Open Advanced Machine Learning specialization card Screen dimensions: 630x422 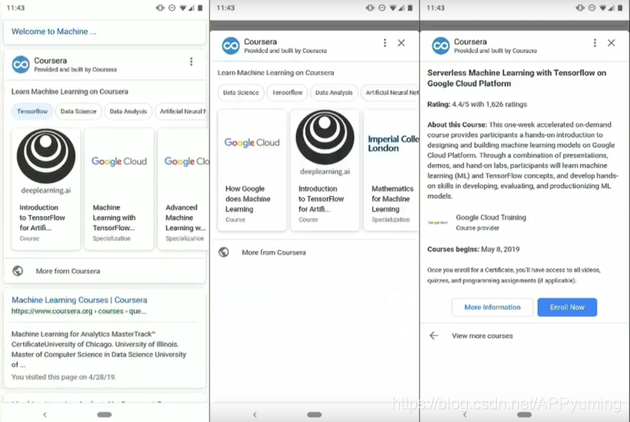(x=183, y=189)
